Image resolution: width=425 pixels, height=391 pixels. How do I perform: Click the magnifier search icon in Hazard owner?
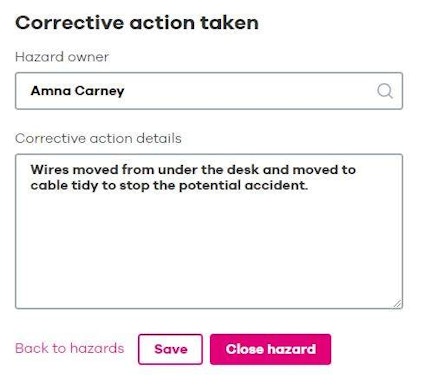[x=385, y=91]
